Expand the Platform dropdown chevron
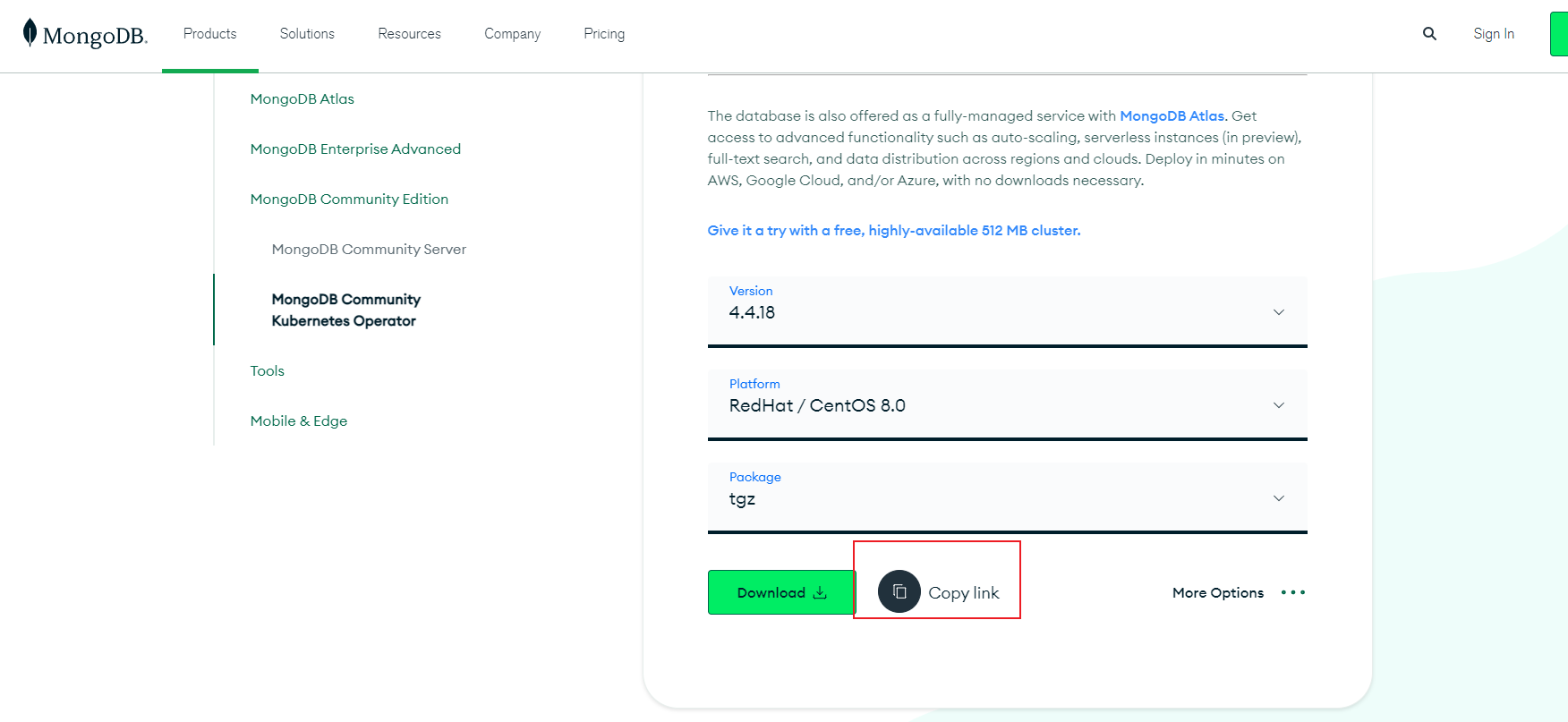The width and height of the screenshot is (1568, 722). point(1279,405)
